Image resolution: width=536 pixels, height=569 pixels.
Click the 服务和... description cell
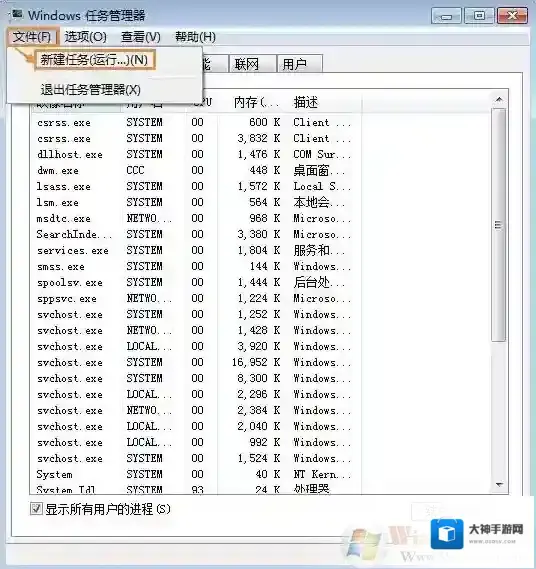(319, 250)
